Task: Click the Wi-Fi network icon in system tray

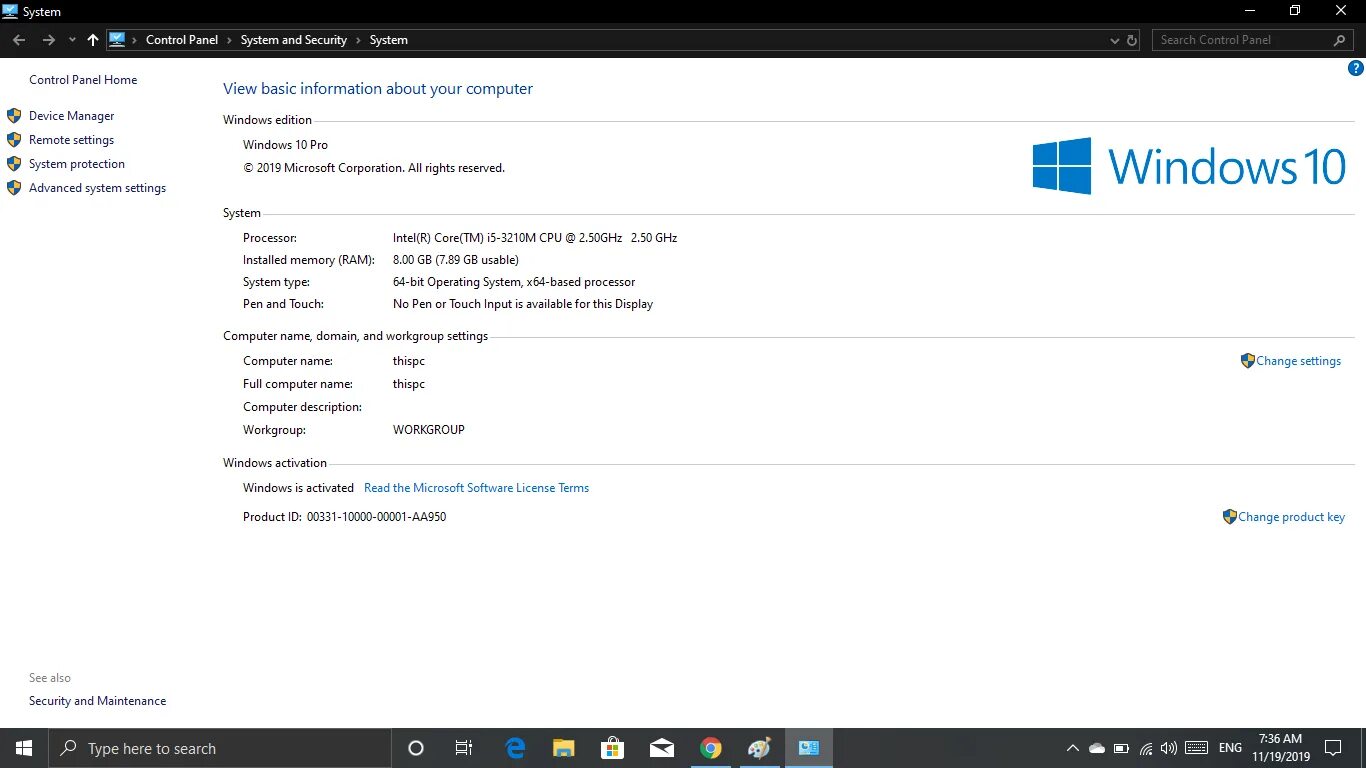Action: pos(1145,747)
